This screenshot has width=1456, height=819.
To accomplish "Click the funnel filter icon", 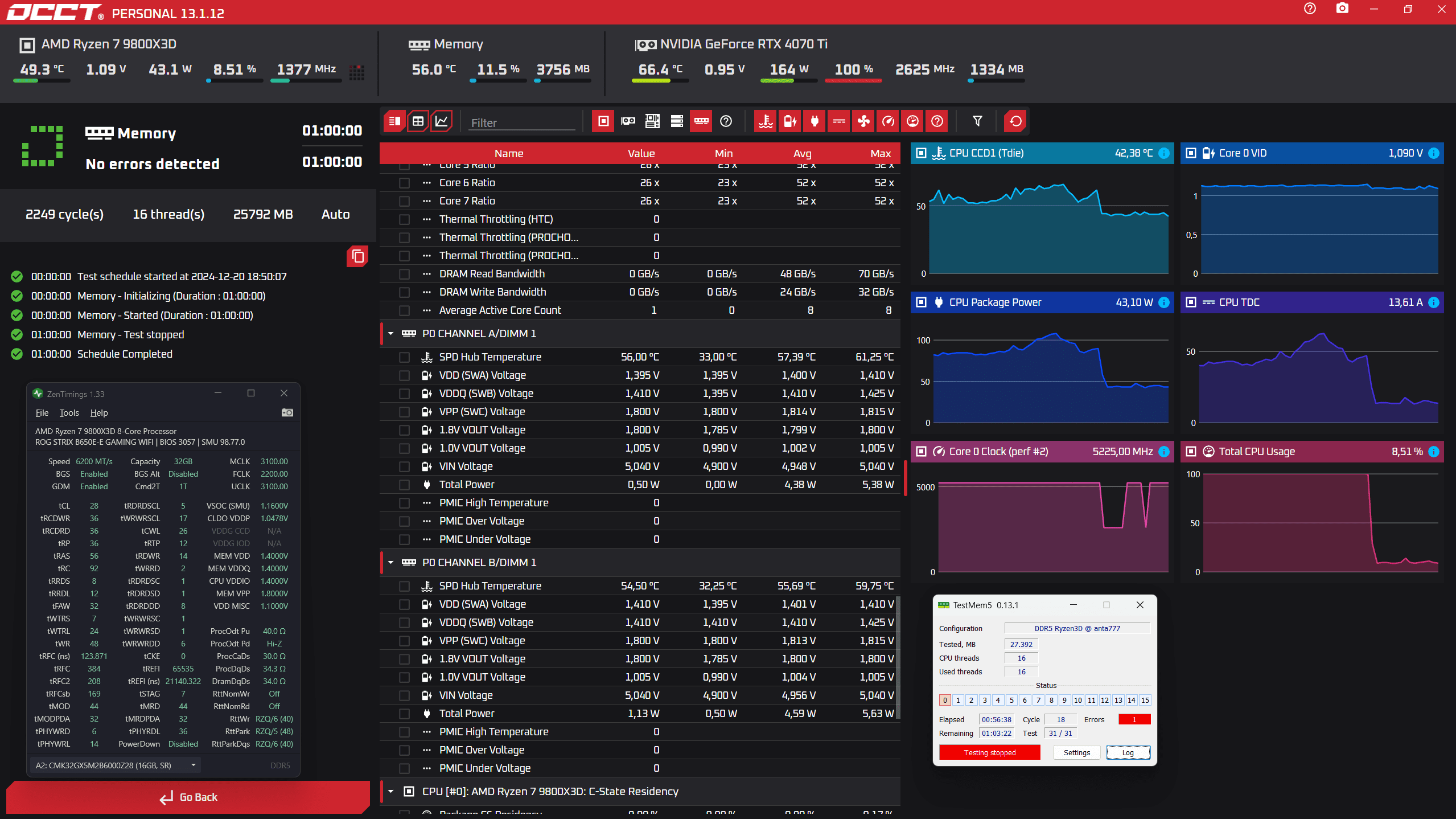I will pyautogui.click(x=977, y=121).
